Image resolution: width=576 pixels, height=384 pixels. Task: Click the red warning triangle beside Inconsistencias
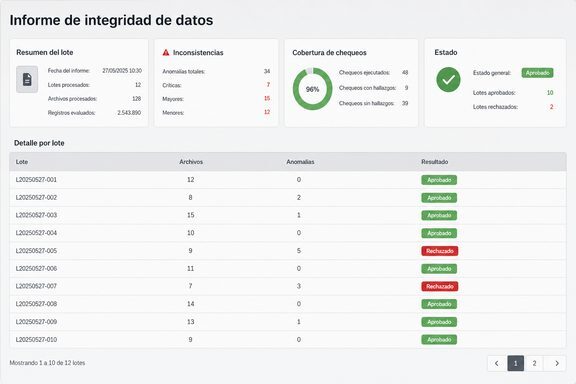pos(166,53)
